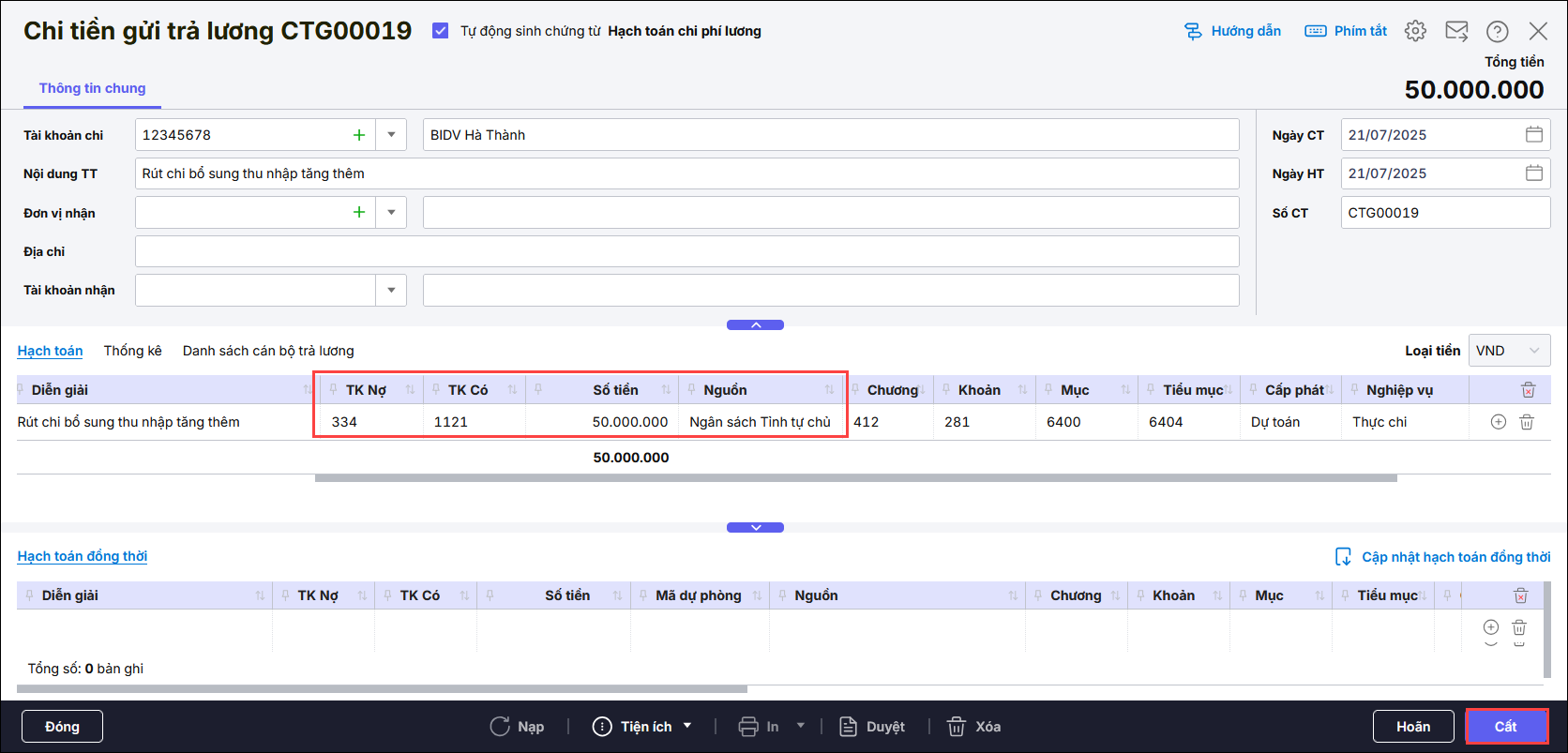This screenshot has height=753, width=1568.
Task: Click the Cất save button
Action: click(x=1506, y=727)
